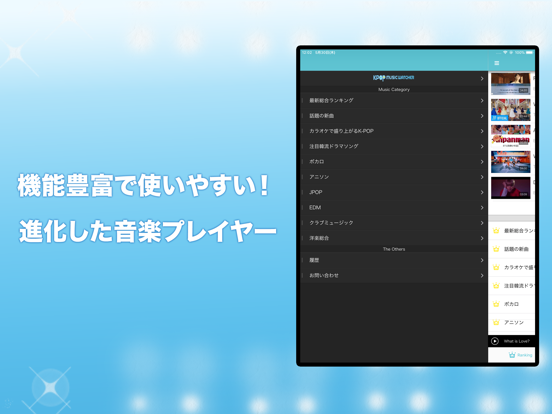This screenshot has height=414, width=552.
Task: Select 最新総合ランキング in the dark side menu
Action: pos(394,101)
